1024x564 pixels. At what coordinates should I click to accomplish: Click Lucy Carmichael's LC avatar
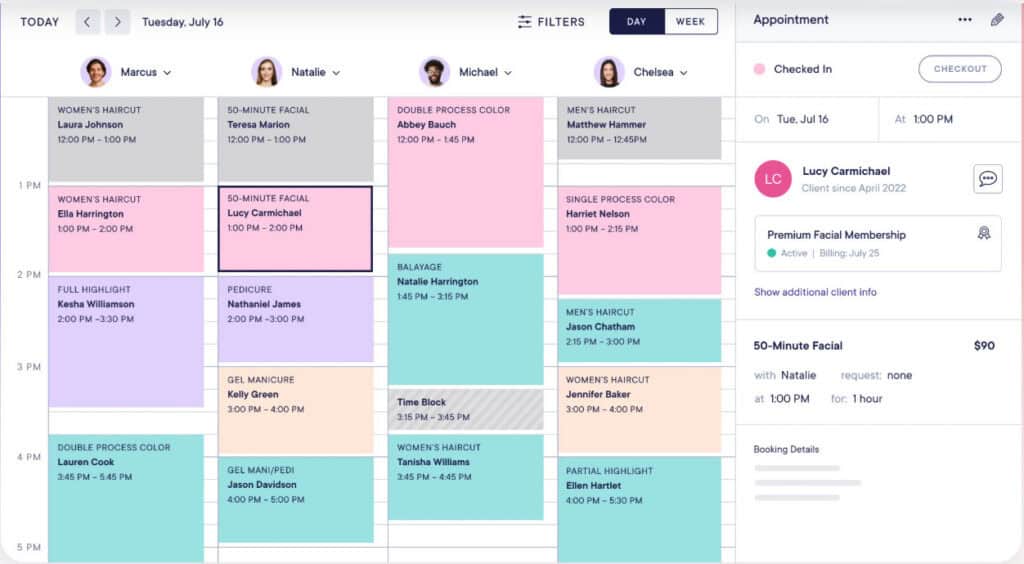(773, 178)
